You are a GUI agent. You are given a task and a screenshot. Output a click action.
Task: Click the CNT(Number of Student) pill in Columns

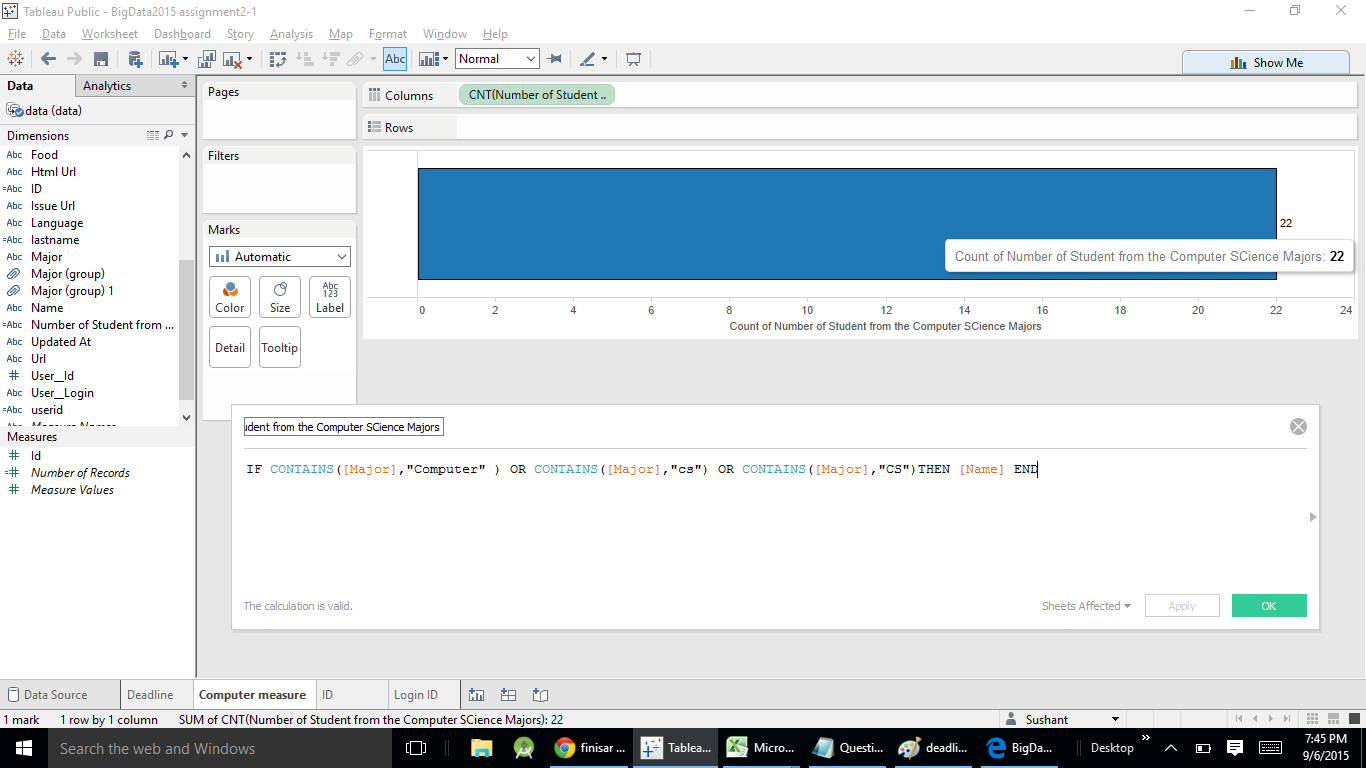(537, 95)
